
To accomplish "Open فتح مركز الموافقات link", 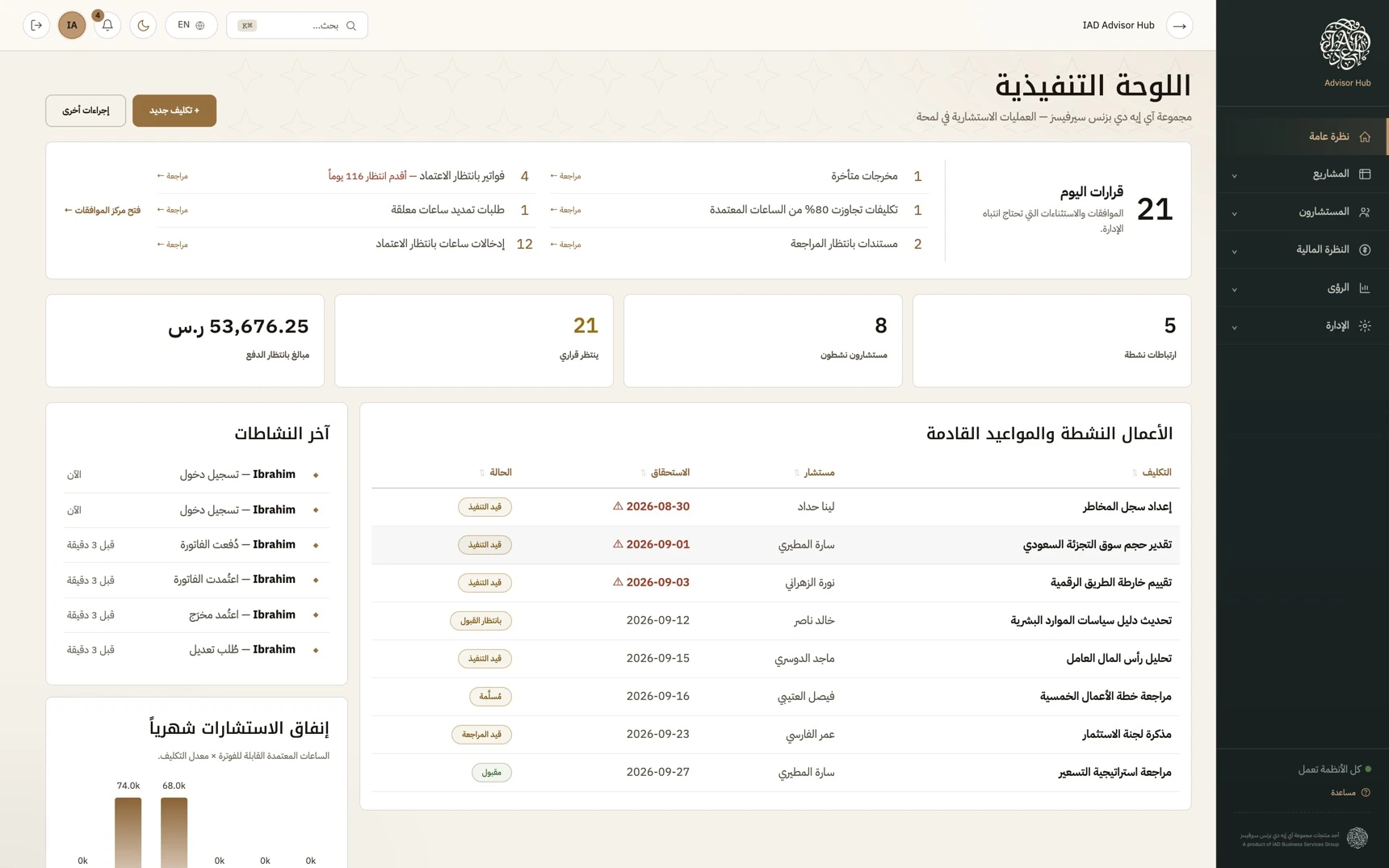I will [x=103, y=211].
